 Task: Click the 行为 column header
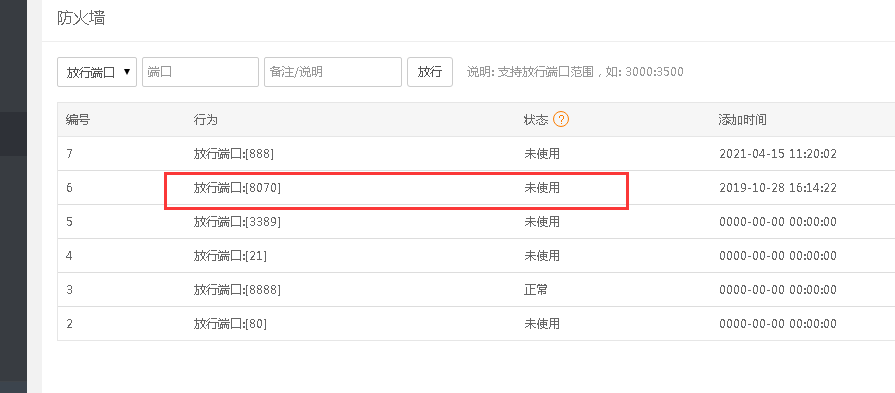click(x=205, y=120)
